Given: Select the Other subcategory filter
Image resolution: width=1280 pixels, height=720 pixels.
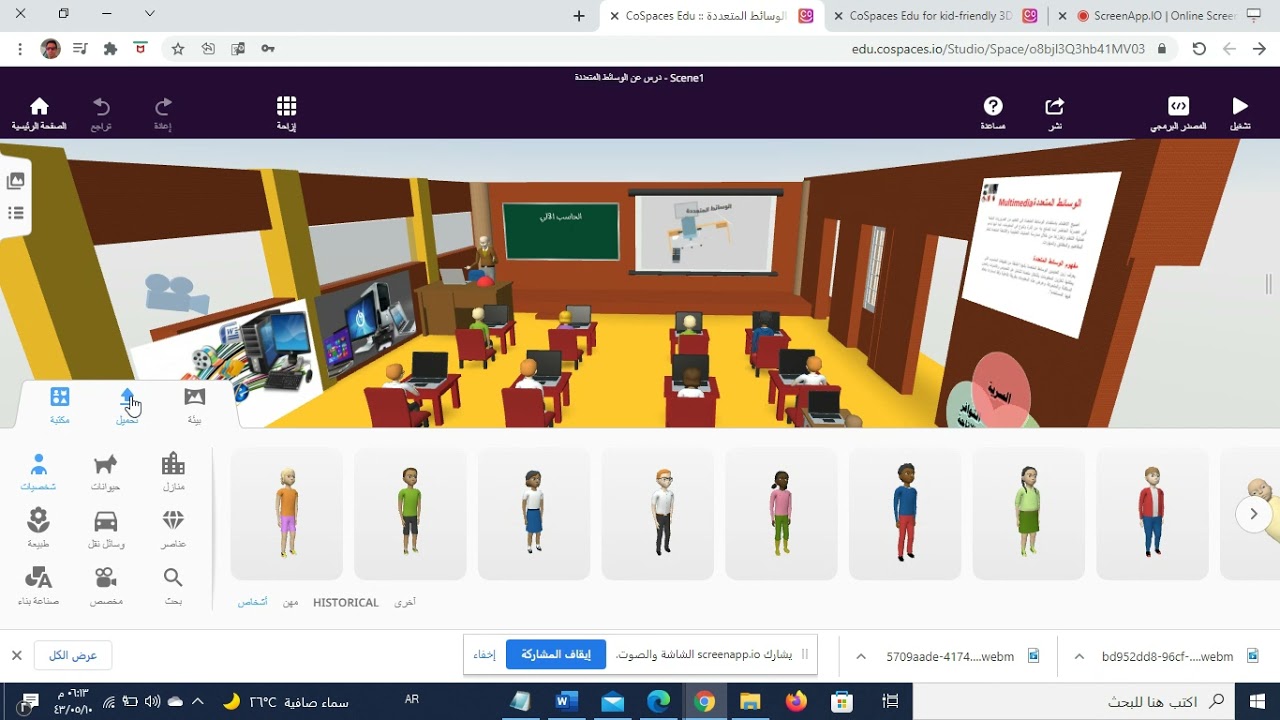Looking at the screenshot, I should click(405, 603).
